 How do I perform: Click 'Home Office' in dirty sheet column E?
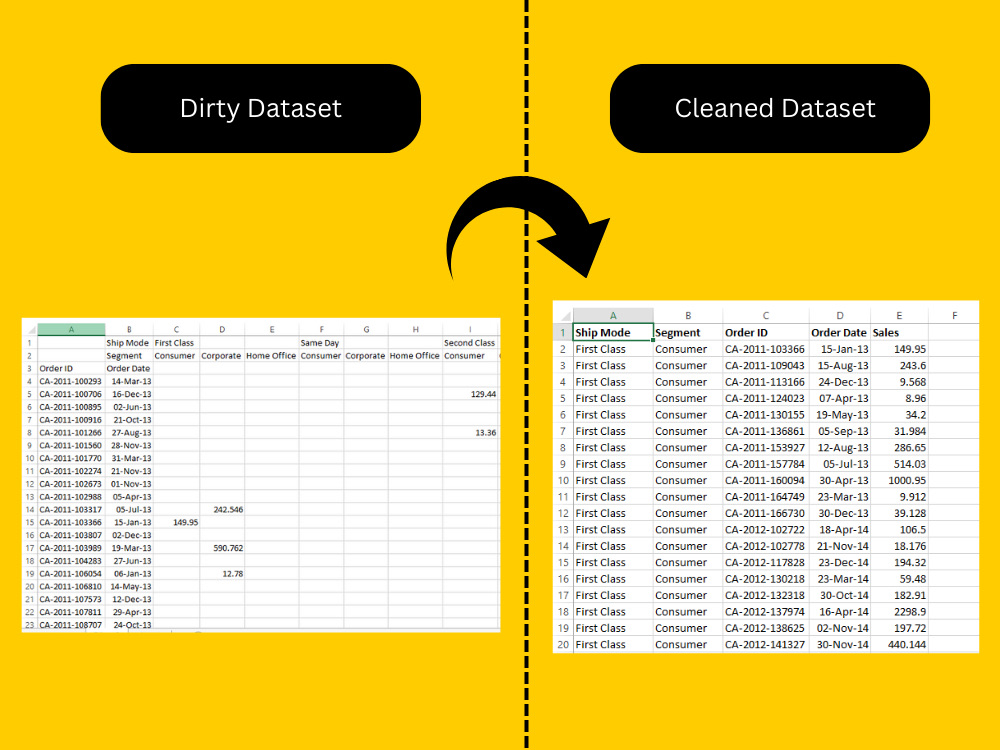pos(271,355)
